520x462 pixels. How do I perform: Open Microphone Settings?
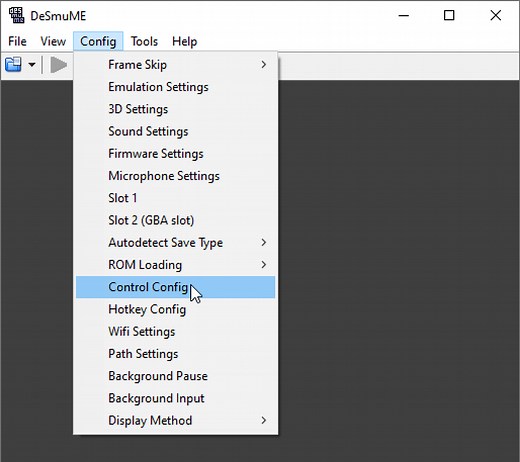(175, 176)
